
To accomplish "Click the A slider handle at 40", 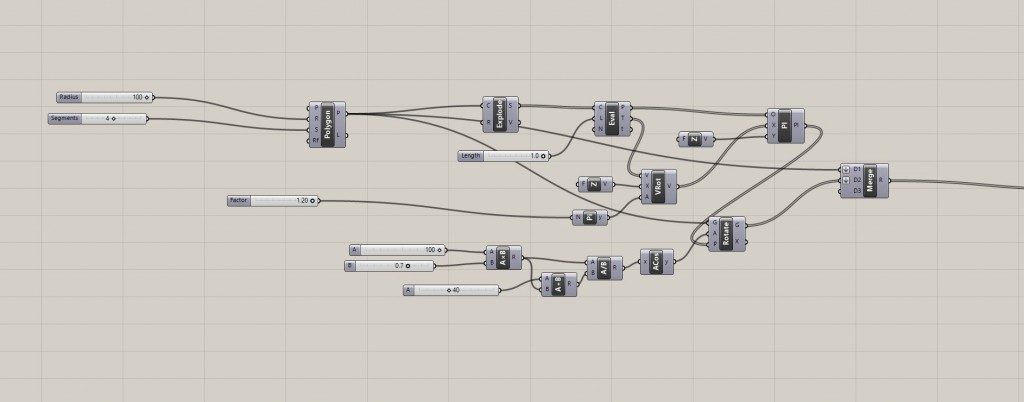I will coord(449,290).
